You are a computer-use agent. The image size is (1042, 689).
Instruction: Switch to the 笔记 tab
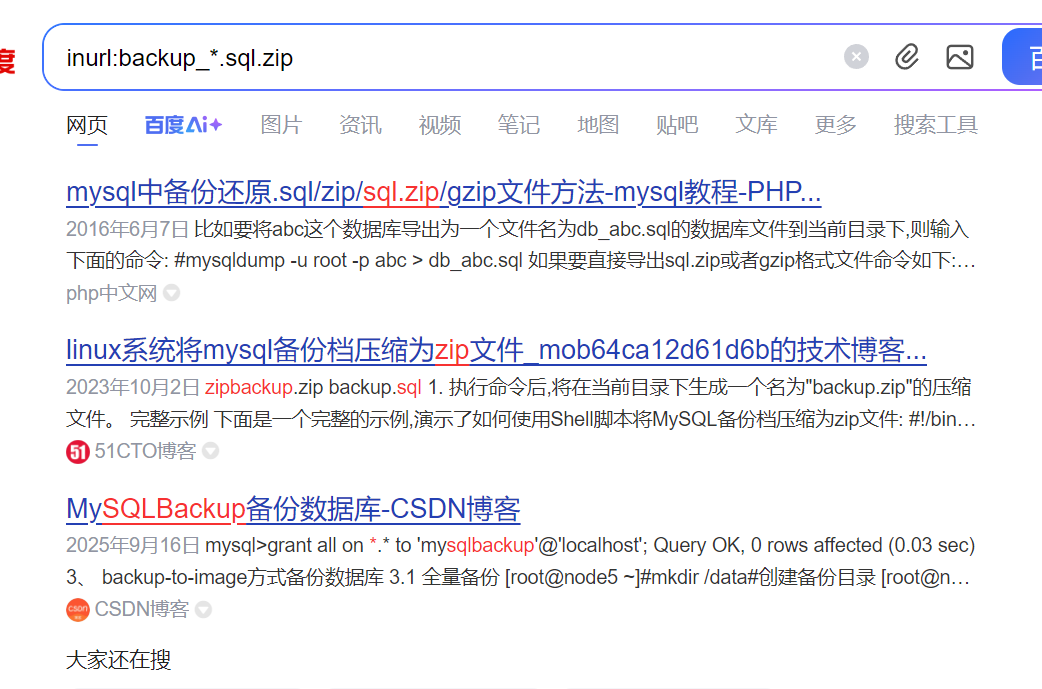pyautogui.click(x=518, y=125)
